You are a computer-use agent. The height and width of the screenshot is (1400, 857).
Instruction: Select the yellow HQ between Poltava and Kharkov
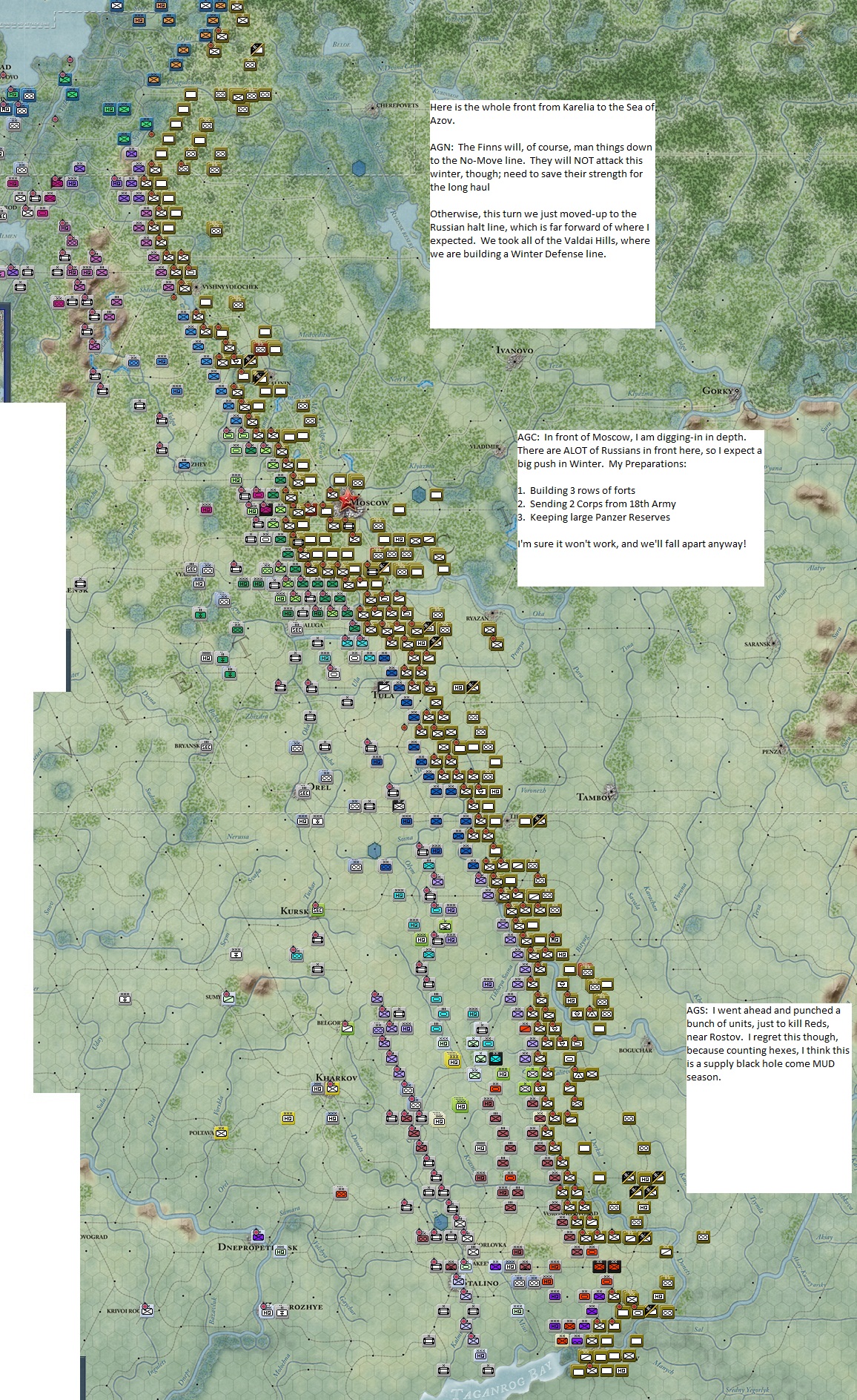tap(288, 1117)
